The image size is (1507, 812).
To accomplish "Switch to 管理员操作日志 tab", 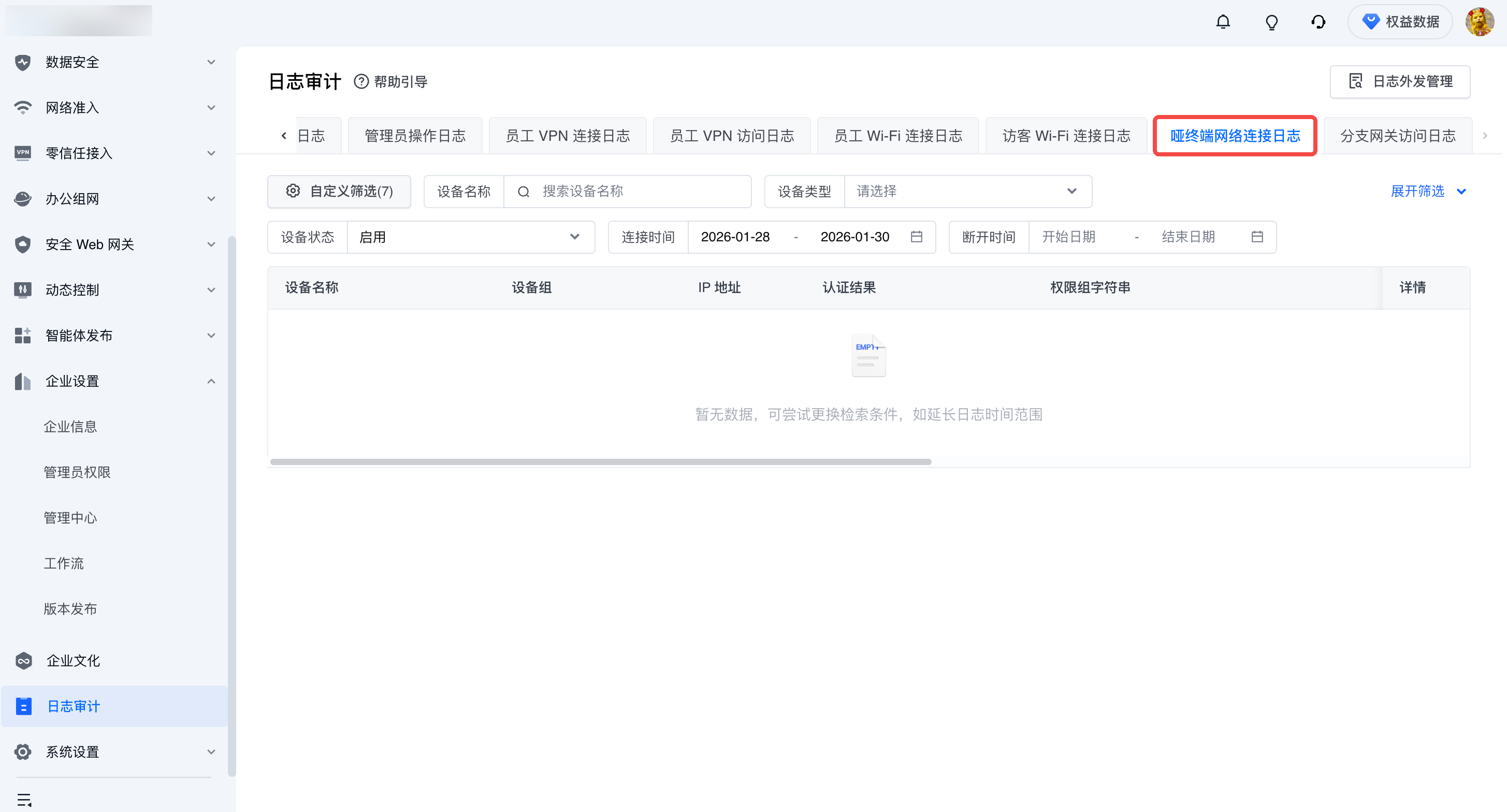I will tap(415, 136).
